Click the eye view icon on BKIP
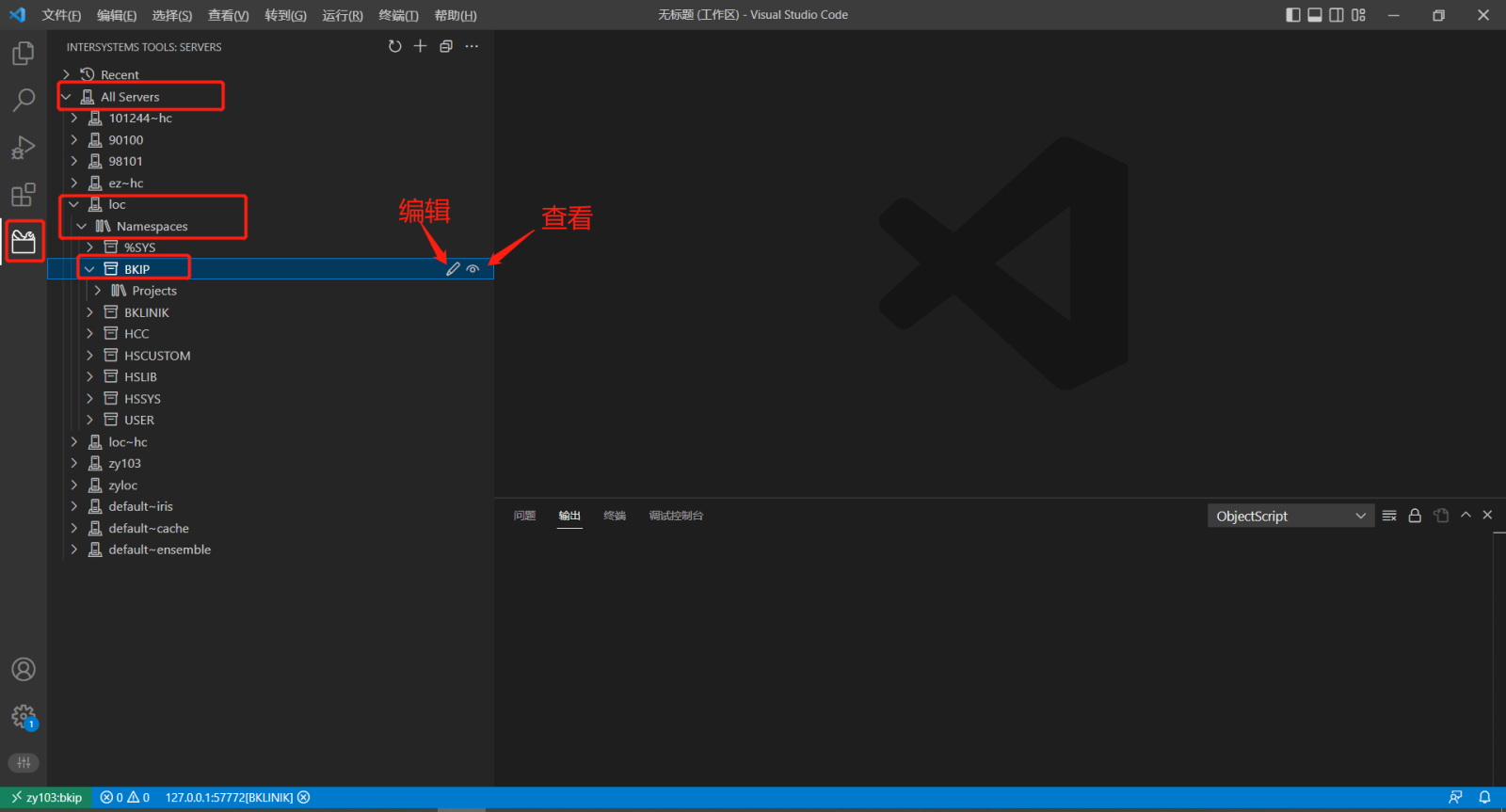The width and height of the screenshot is (1506, 812). 473,269
